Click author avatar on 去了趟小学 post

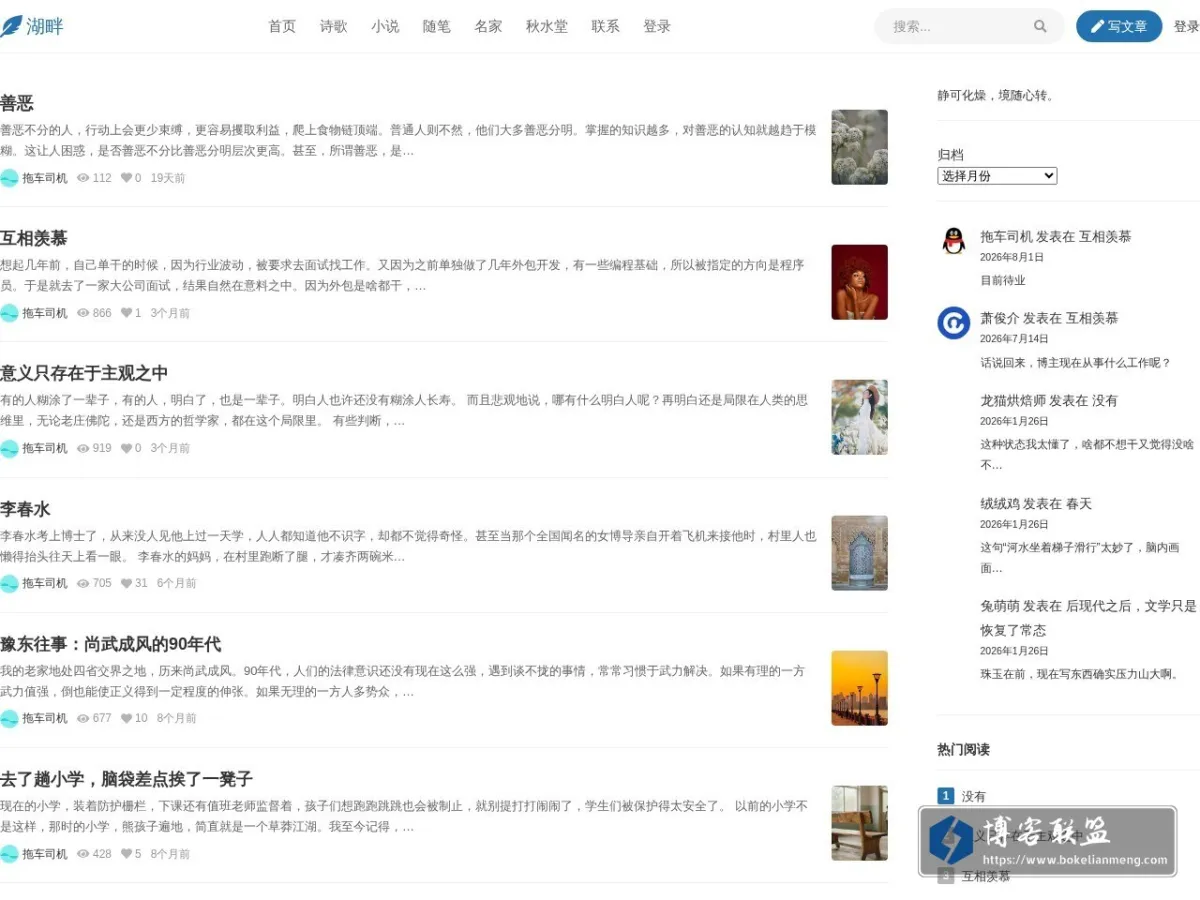pos(9,854)
